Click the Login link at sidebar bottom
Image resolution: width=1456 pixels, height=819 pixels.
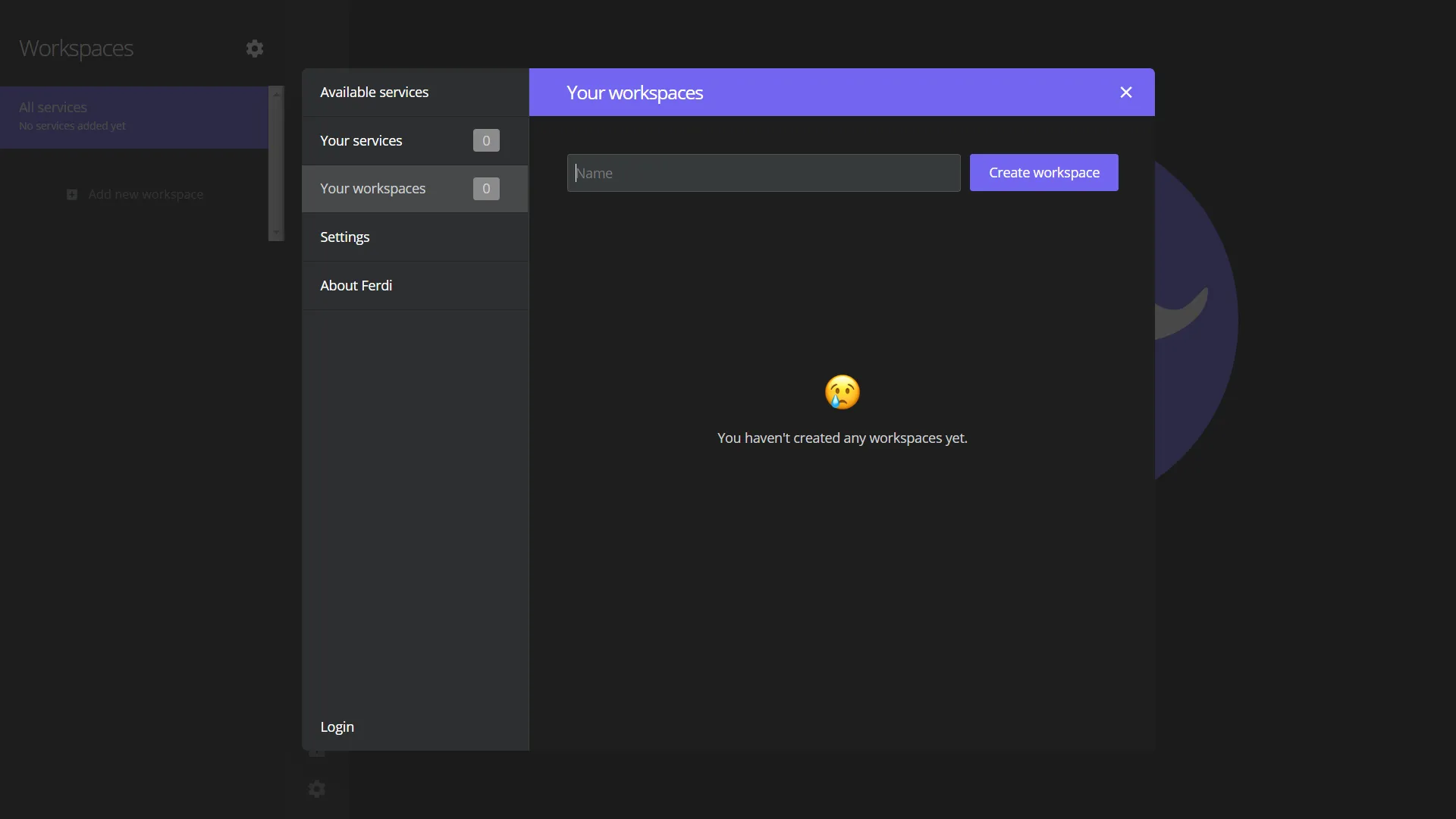pyautogui.click(x=337, y=727)
